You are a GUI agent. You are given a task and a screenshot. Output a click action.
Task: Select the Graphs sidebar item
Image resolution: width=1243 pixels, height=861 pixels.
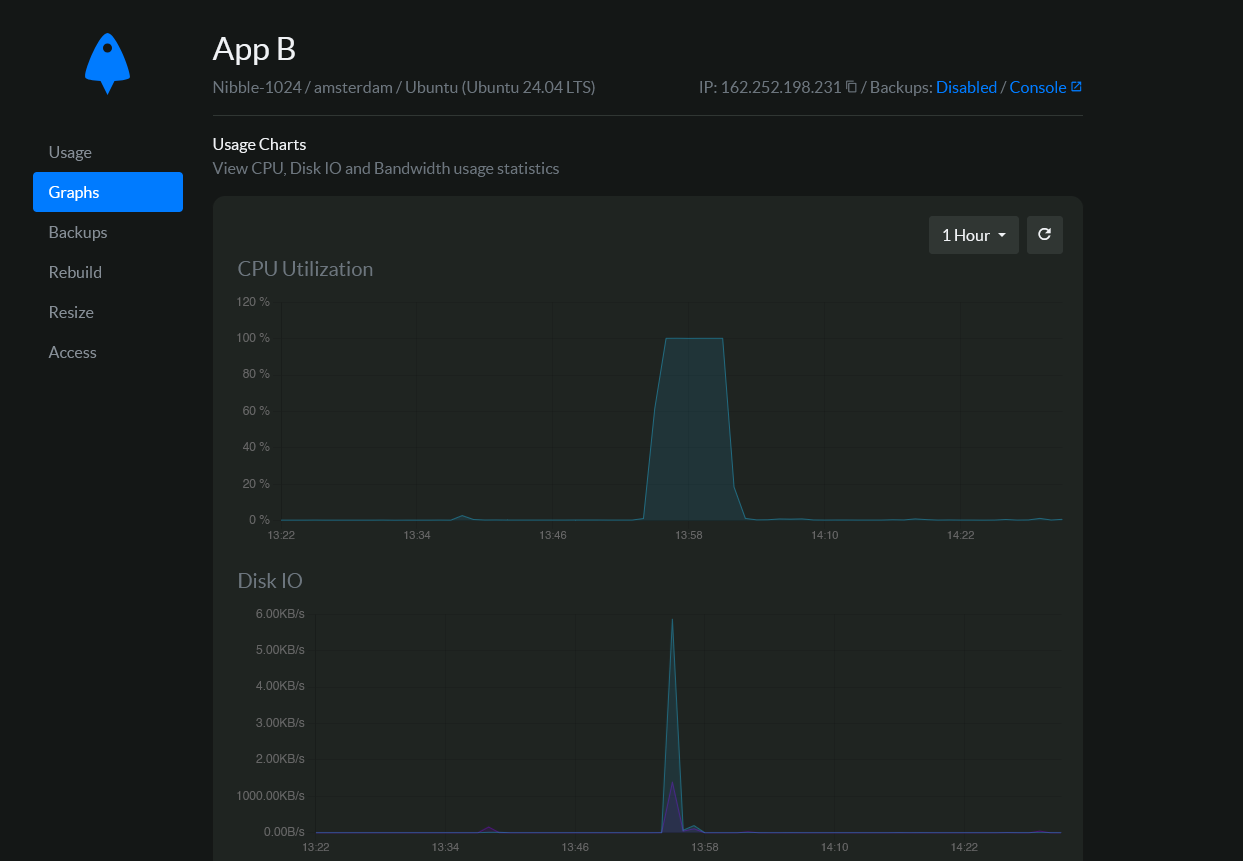pos(108,192)
